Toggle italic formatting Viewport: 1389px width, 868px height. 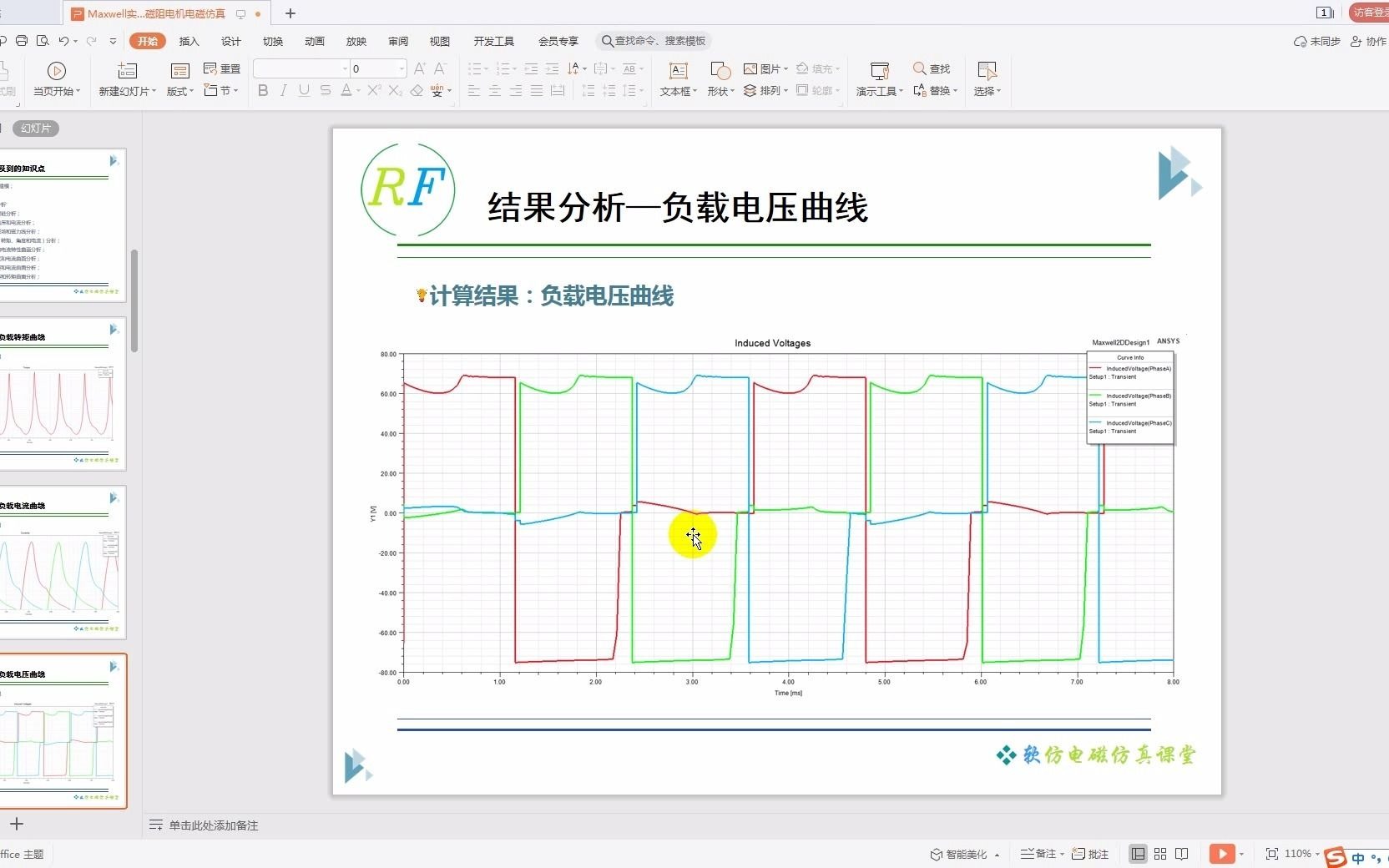coord(284,90)
